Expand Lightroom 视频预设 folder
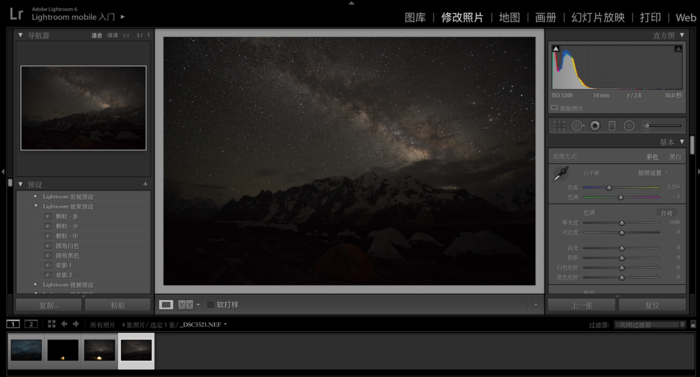Viewport: 700px width, 377px height. pos(36,284)
